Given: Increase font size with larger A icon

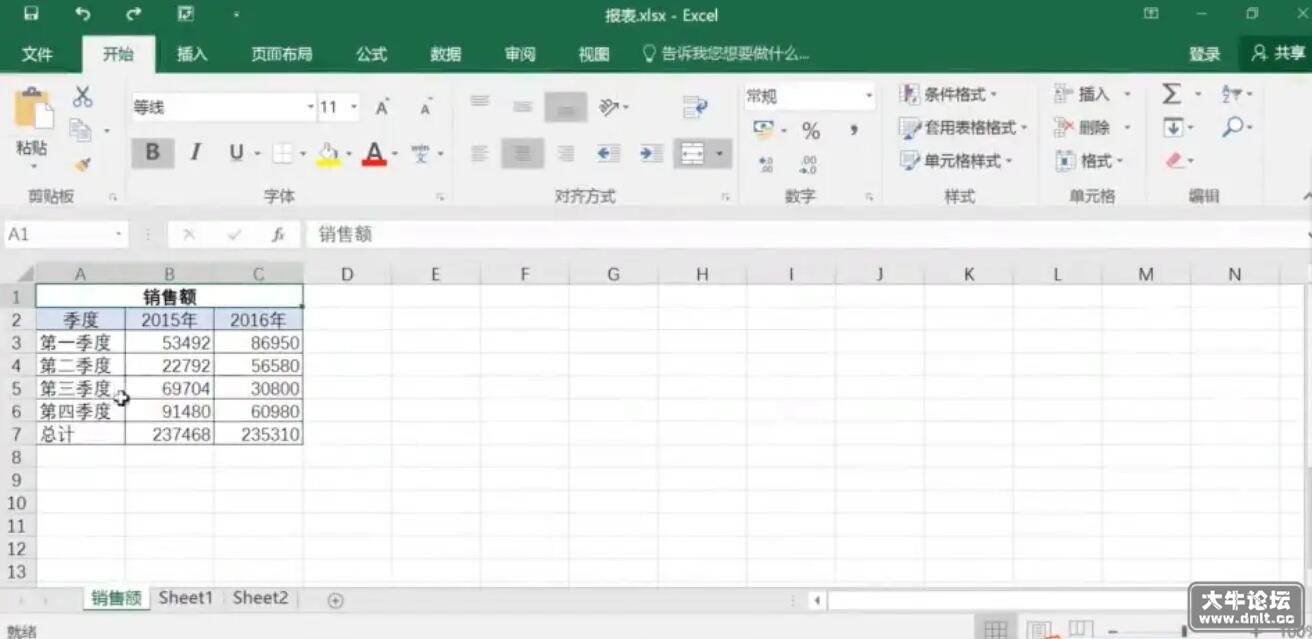Looking at the screenshot, I should click(x=382, y=107).
